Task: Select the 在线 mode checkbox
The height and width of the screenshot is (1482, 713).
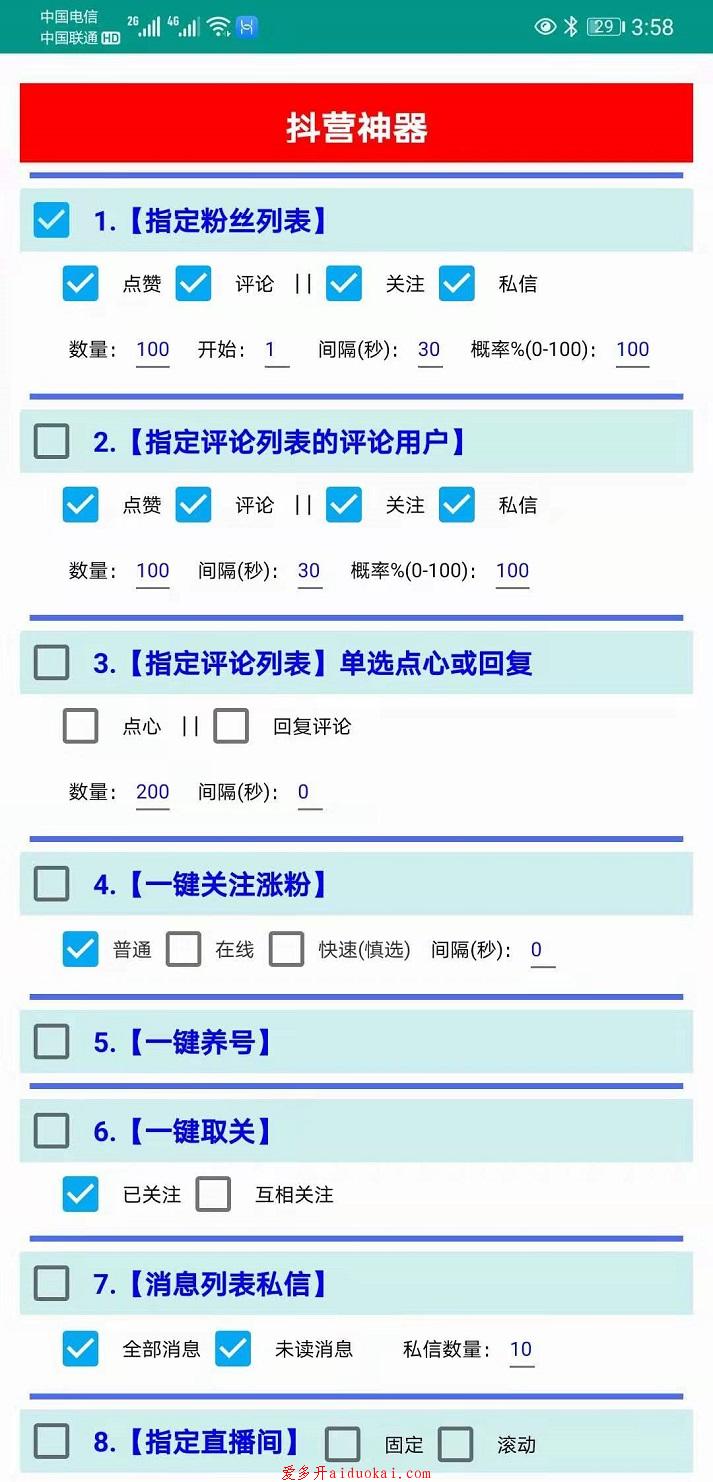Action: (x=184, y=949)
